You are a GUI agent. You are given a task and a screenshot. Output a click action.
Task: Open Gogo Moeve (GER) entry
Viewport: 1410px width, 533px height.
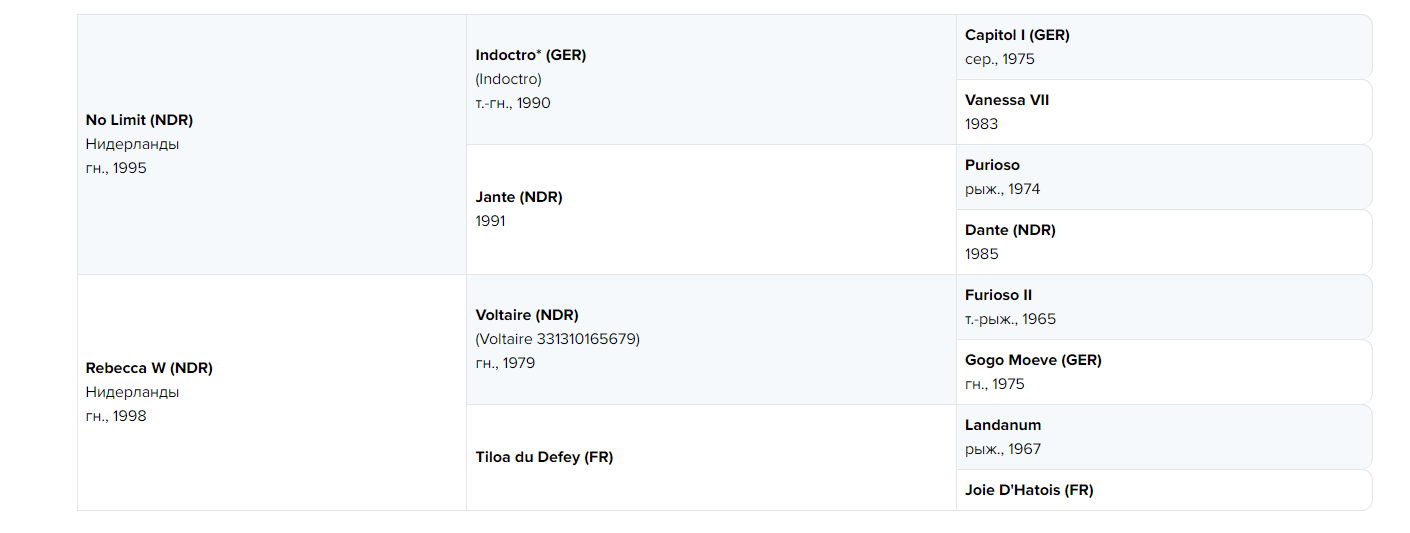point(1033,360)
